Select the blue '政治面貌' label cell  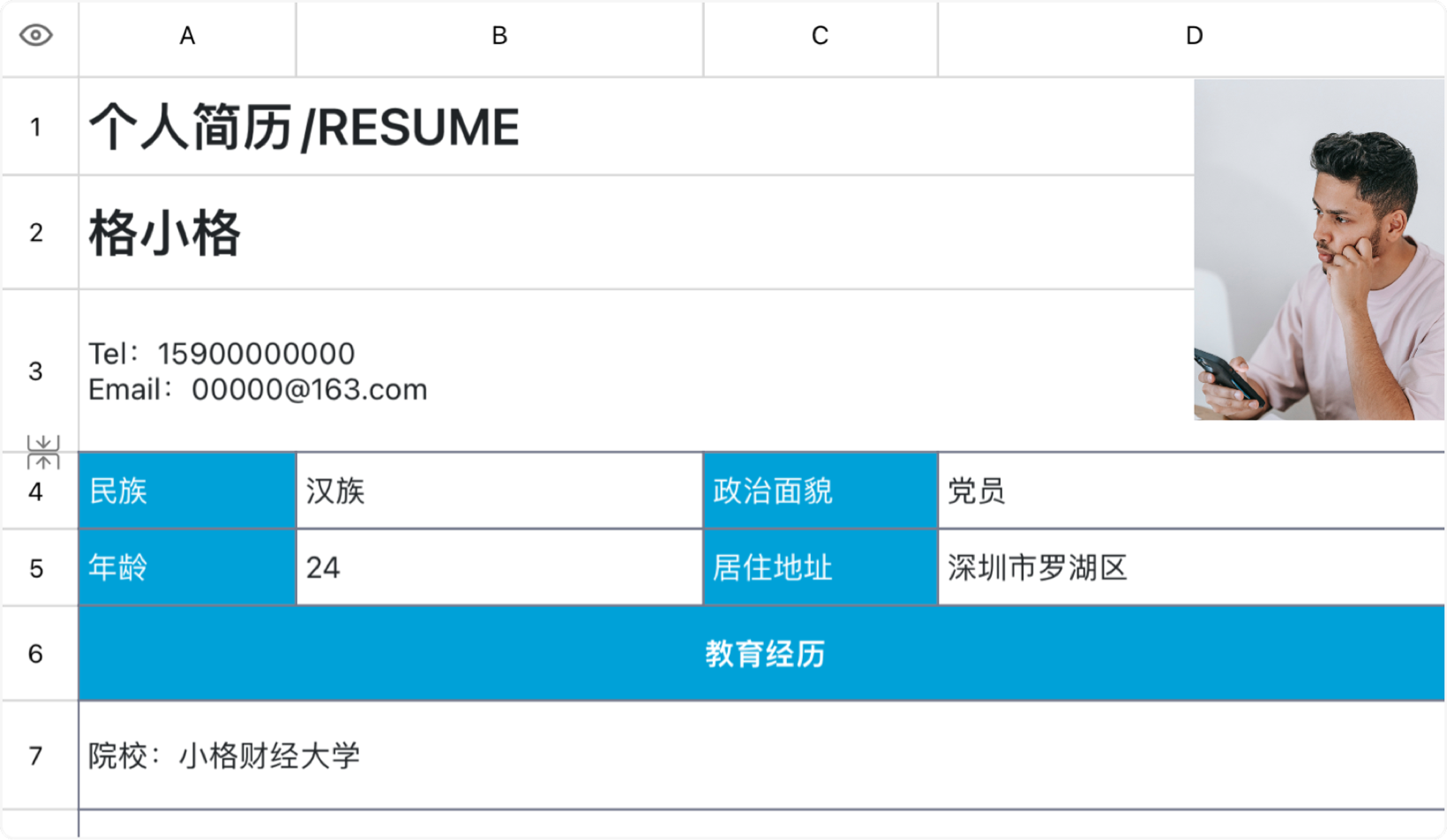point(820,491)
